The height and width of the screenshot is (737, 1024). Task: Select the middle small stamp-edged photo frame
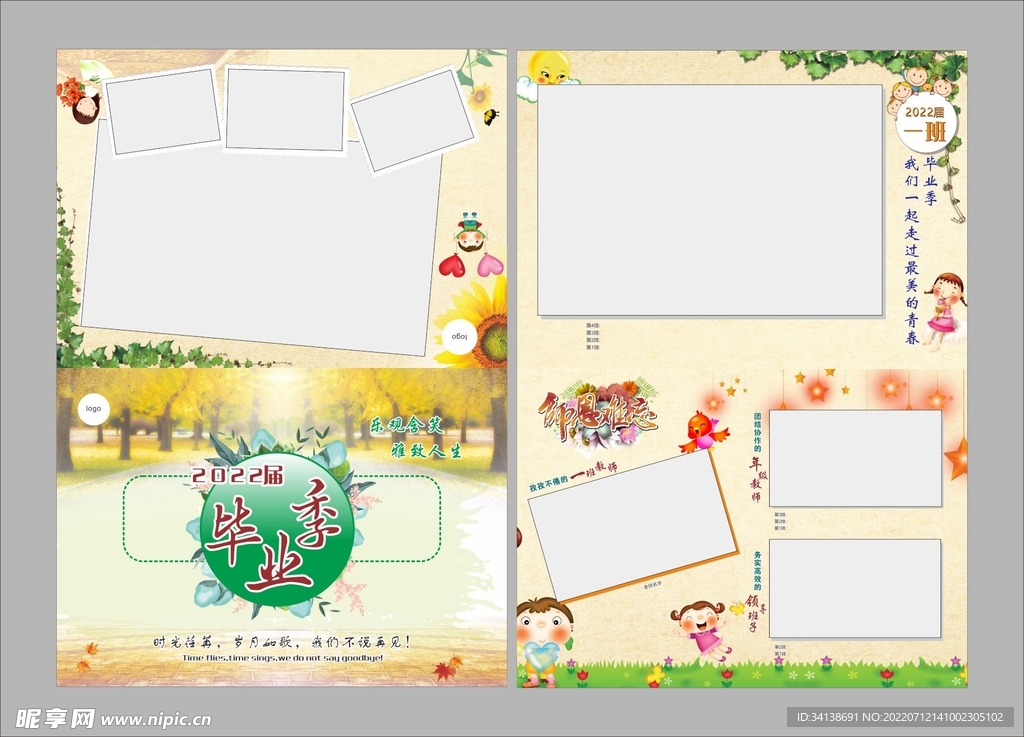(x=285, y=109)
